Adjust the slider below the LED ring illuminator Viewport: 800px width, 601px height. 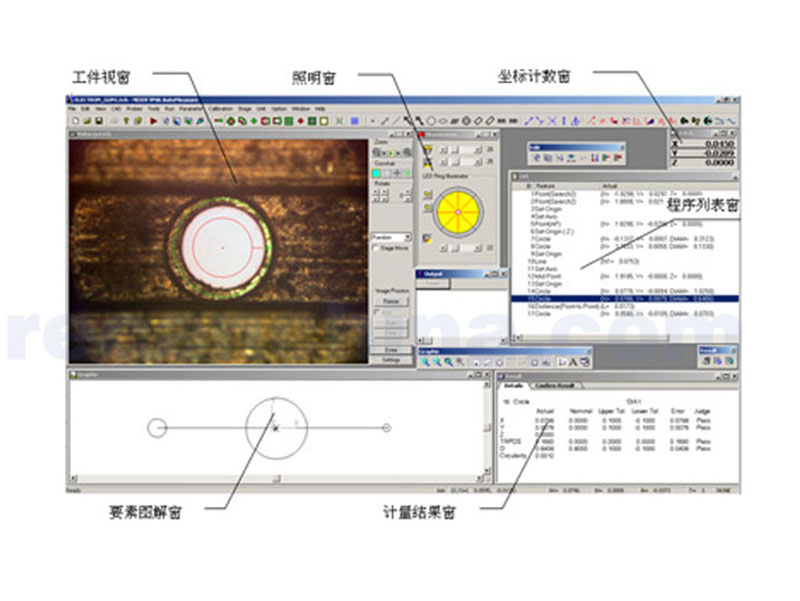461,248
